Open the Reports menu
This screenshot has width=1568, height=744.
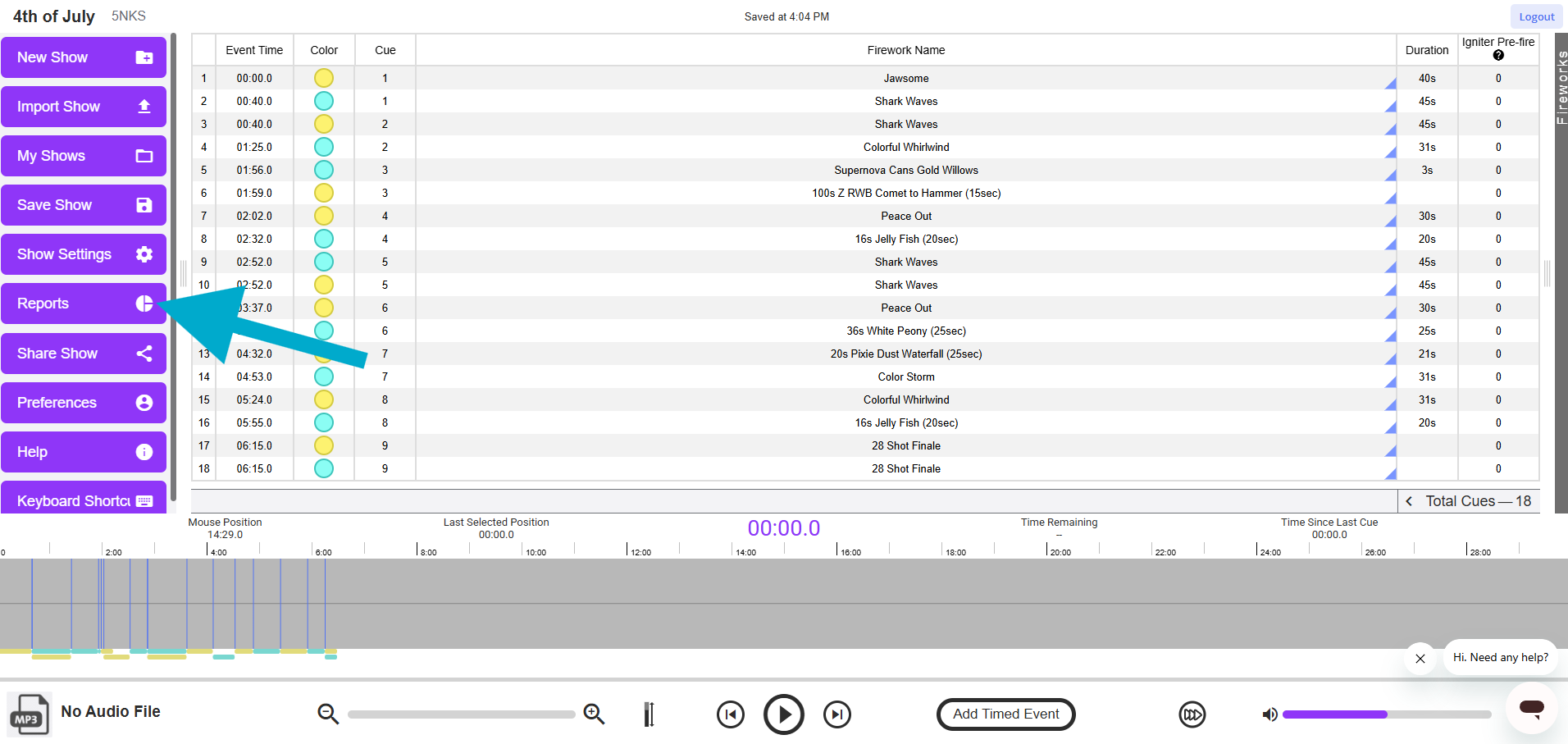[84, 304]
